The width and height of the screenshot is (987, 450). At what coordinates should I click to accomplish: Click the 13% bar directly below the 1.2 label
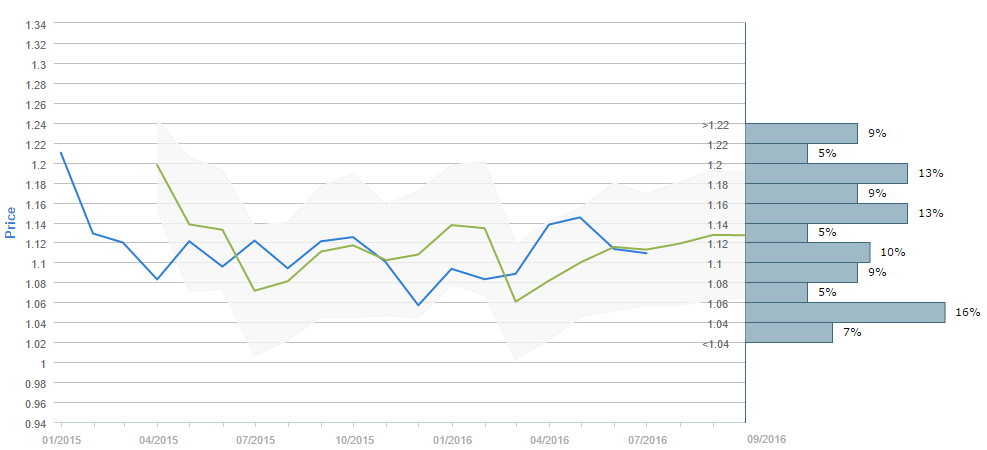click(826, 173)
